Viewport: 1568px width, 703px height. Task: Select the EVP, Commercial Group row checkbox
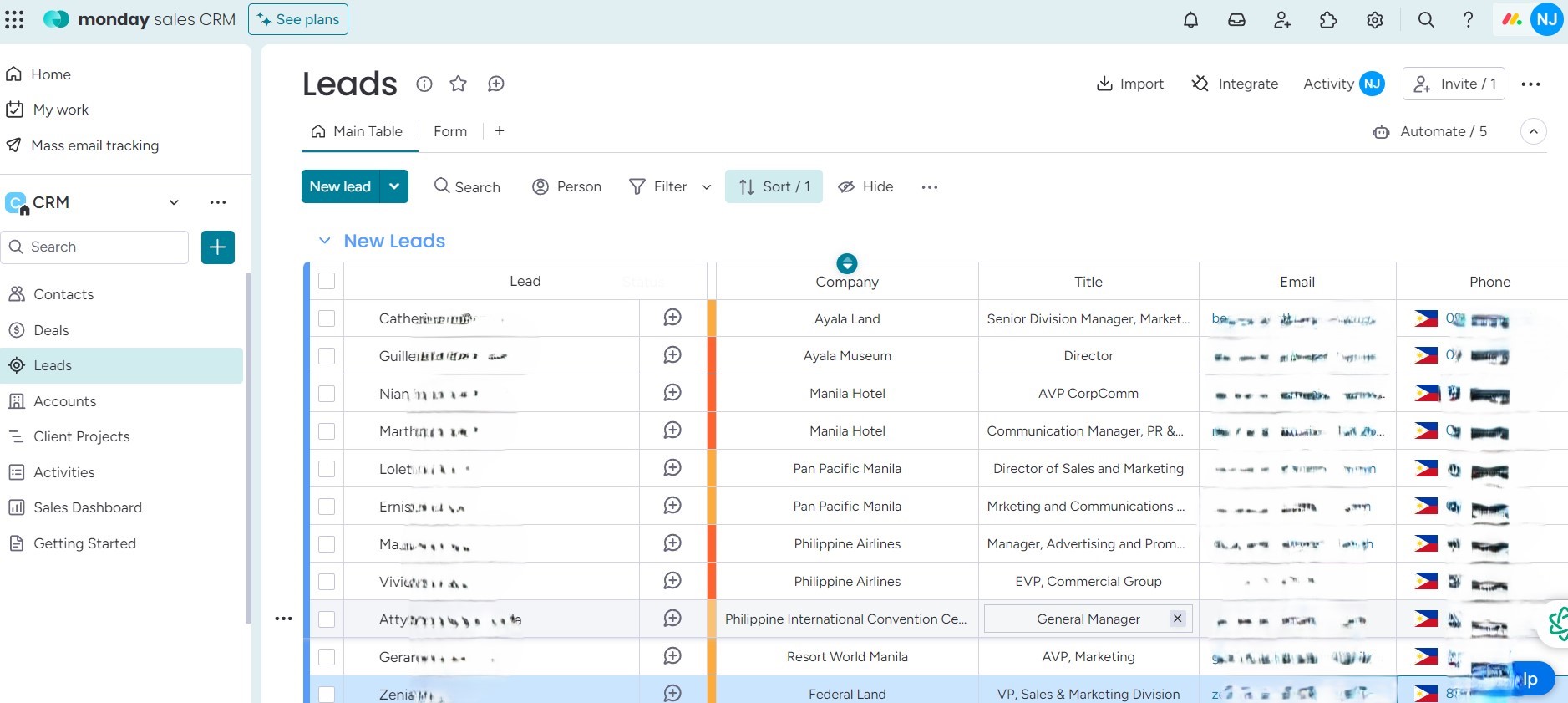(327, 582)
